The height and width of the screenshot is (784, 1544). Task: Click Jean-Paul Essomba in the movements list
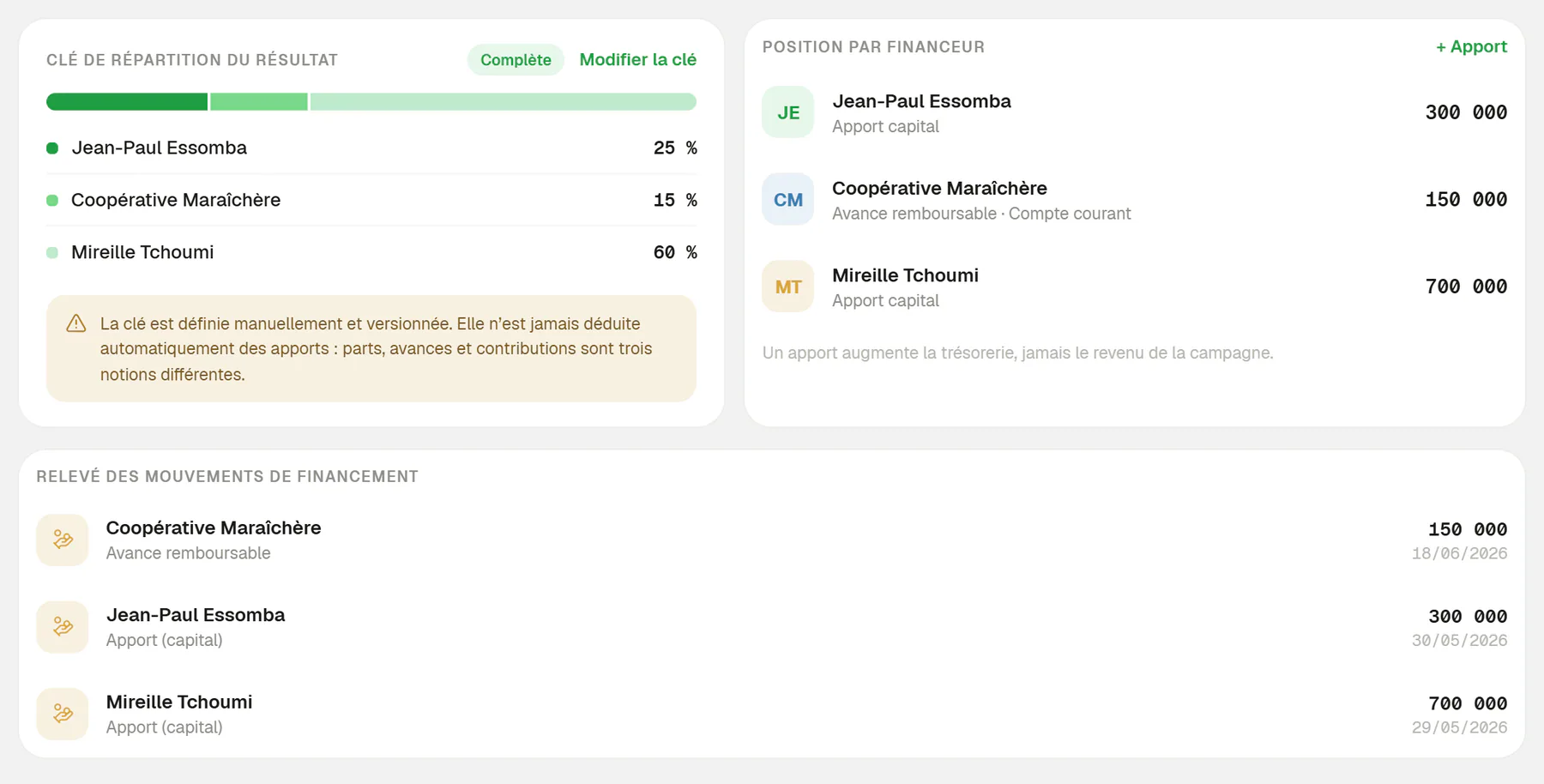tap(196, 615)
